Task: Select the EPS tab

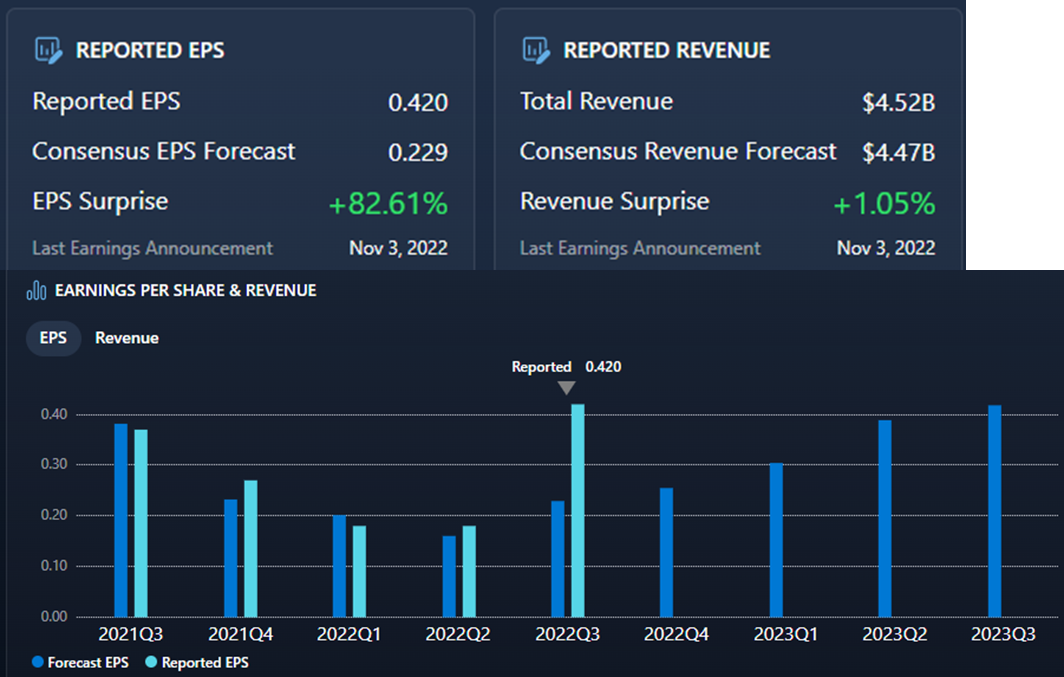Action: tap(53, 338)
